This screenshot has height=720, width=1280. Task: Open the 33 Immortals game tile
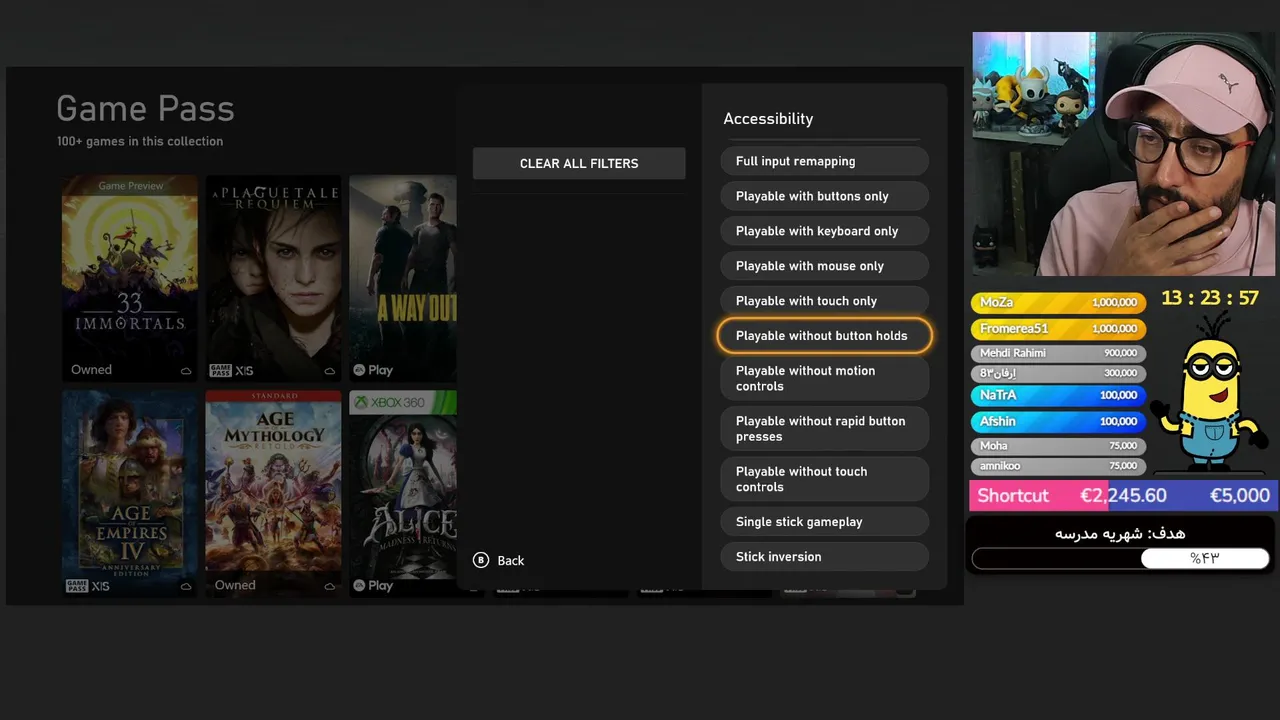[x=130, y=279]
